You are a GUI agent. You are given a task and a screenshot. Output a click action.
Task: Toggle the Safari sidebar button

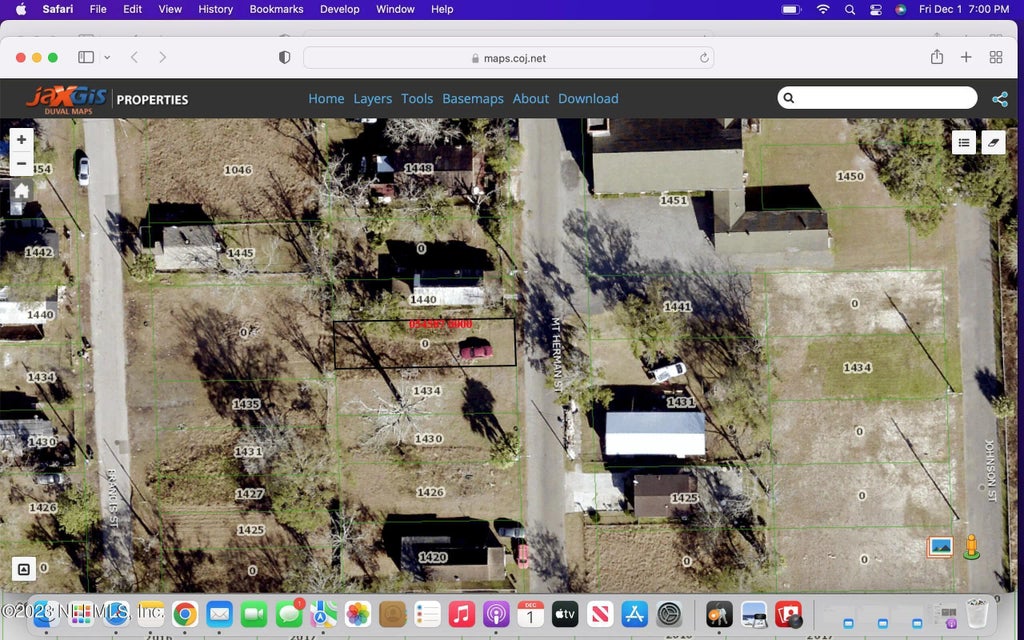86,58
